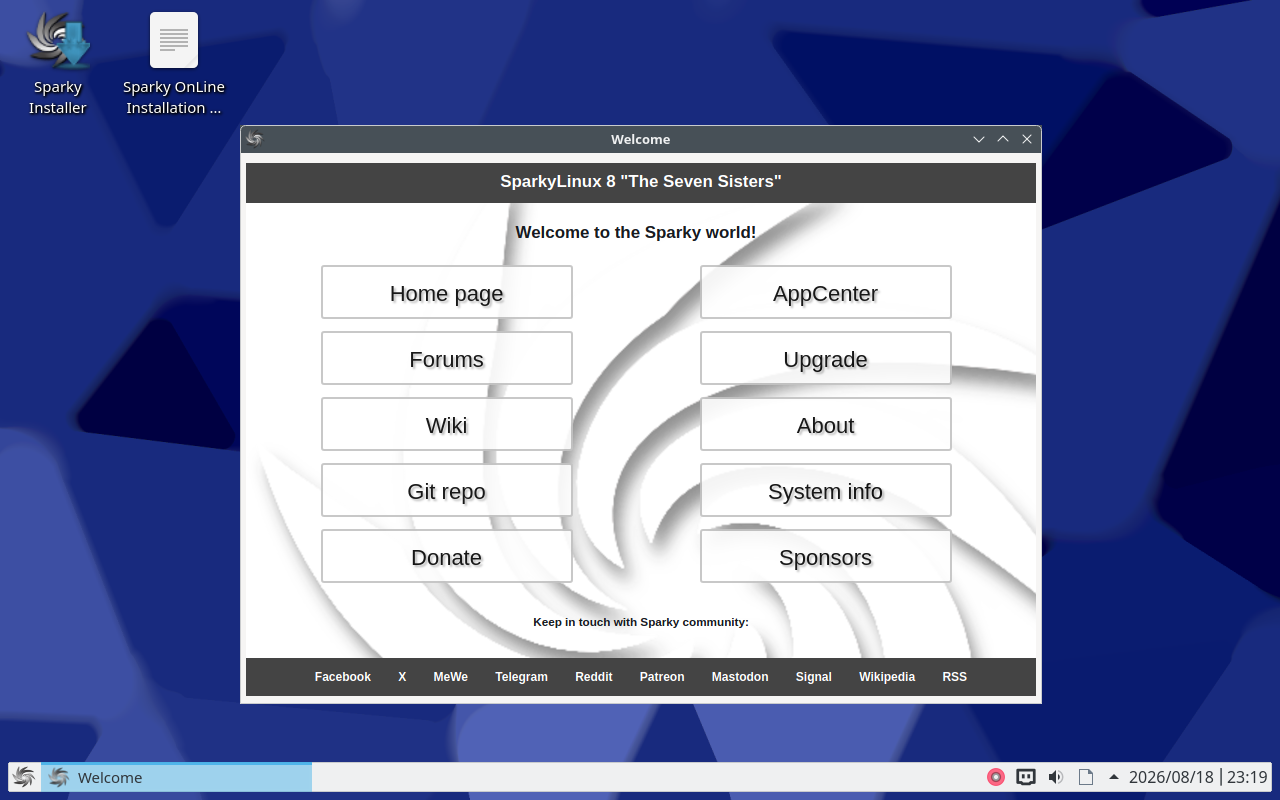Image resolution: width=1280 pixels, height=800 pixels.
Task: Follow the X community link
Action: click(x=402, y=677)
